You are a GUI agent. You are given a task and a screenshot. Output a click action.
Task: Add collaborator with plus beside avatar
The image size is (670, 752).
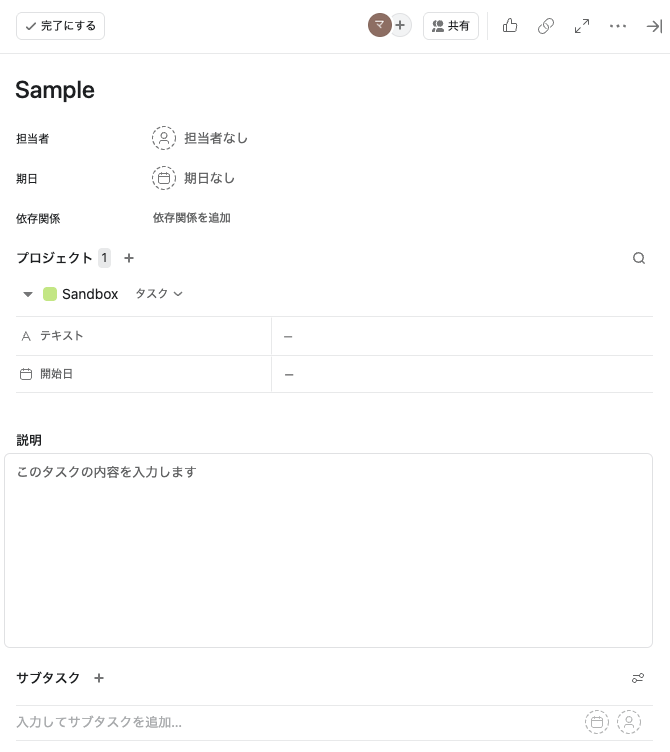(x=400, y=25)
